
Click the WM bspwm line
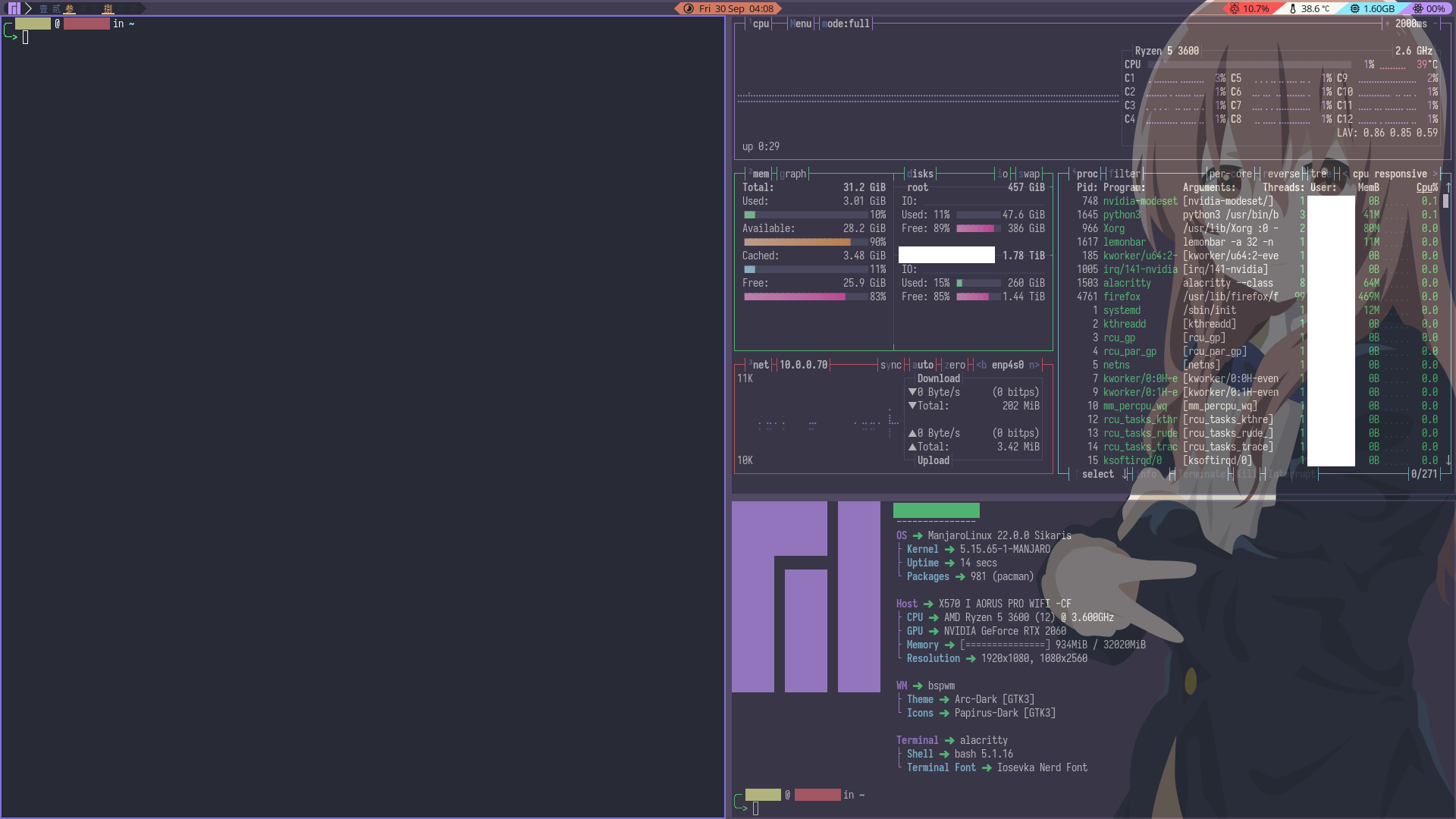pyautogui.click(x=925, y=686)
